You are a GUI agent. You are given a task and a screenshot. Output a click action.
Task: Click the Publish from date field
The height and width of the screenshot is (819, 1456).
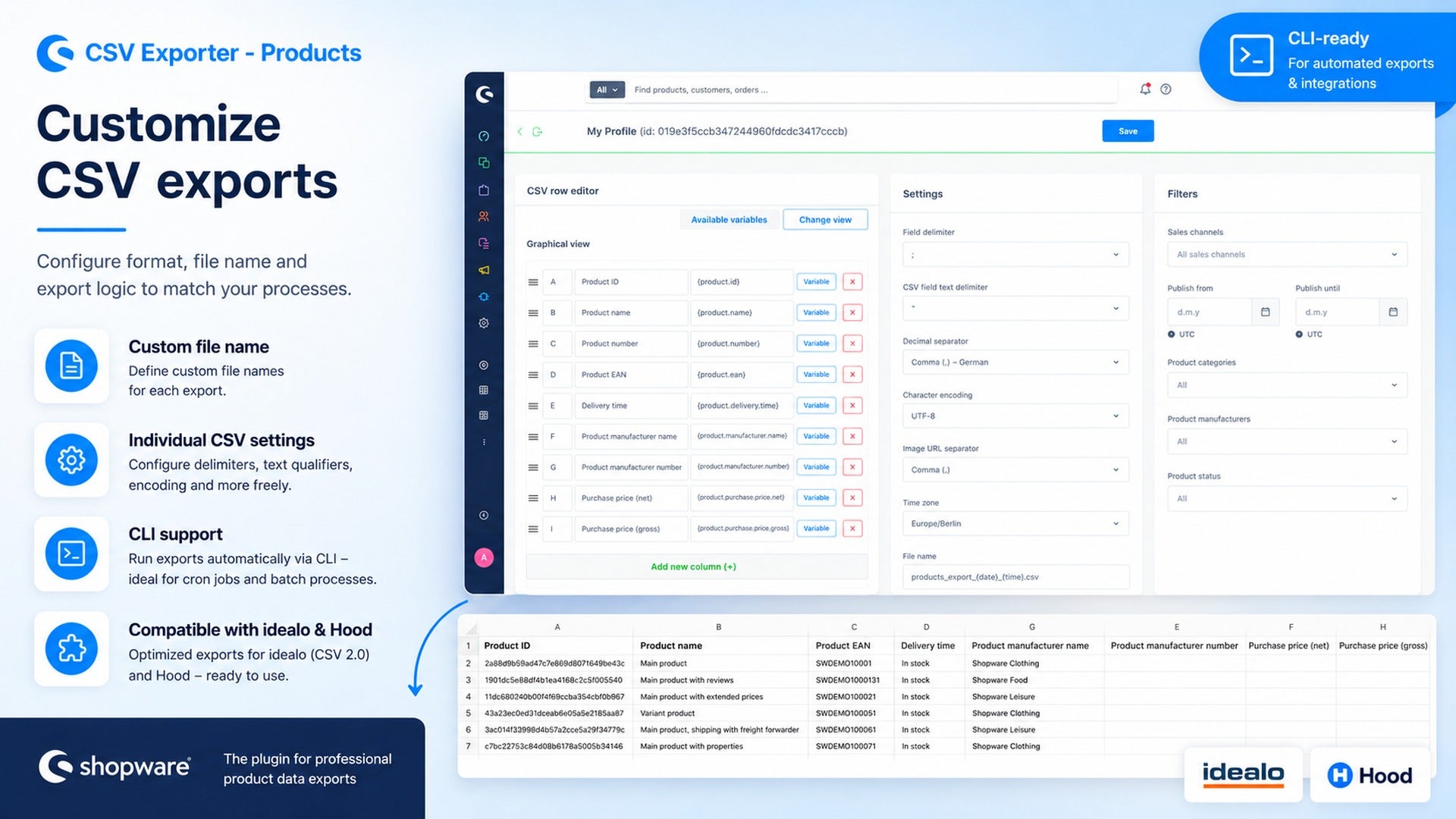1209,312
